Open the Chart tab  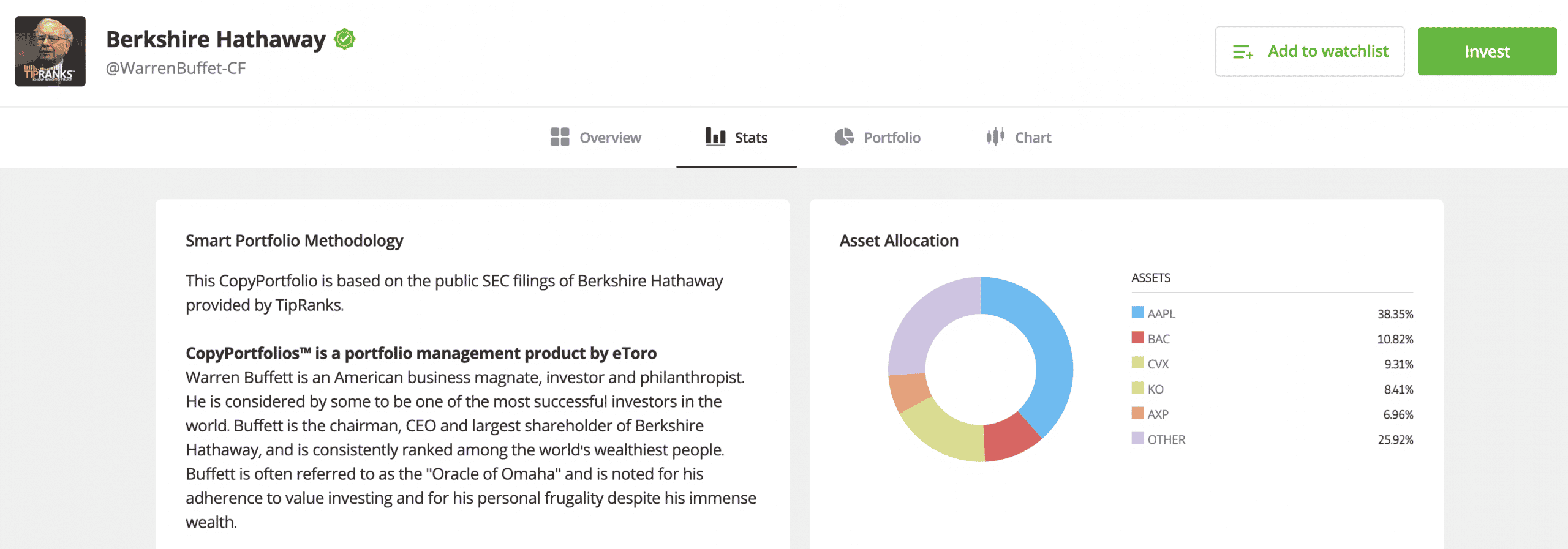click(1019, 138)
